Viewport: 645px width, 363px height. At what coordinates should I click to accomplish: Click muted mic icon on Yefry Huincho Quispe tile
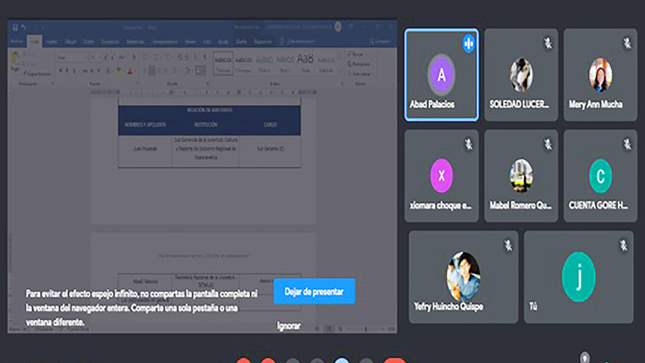[x=508, y=246]
